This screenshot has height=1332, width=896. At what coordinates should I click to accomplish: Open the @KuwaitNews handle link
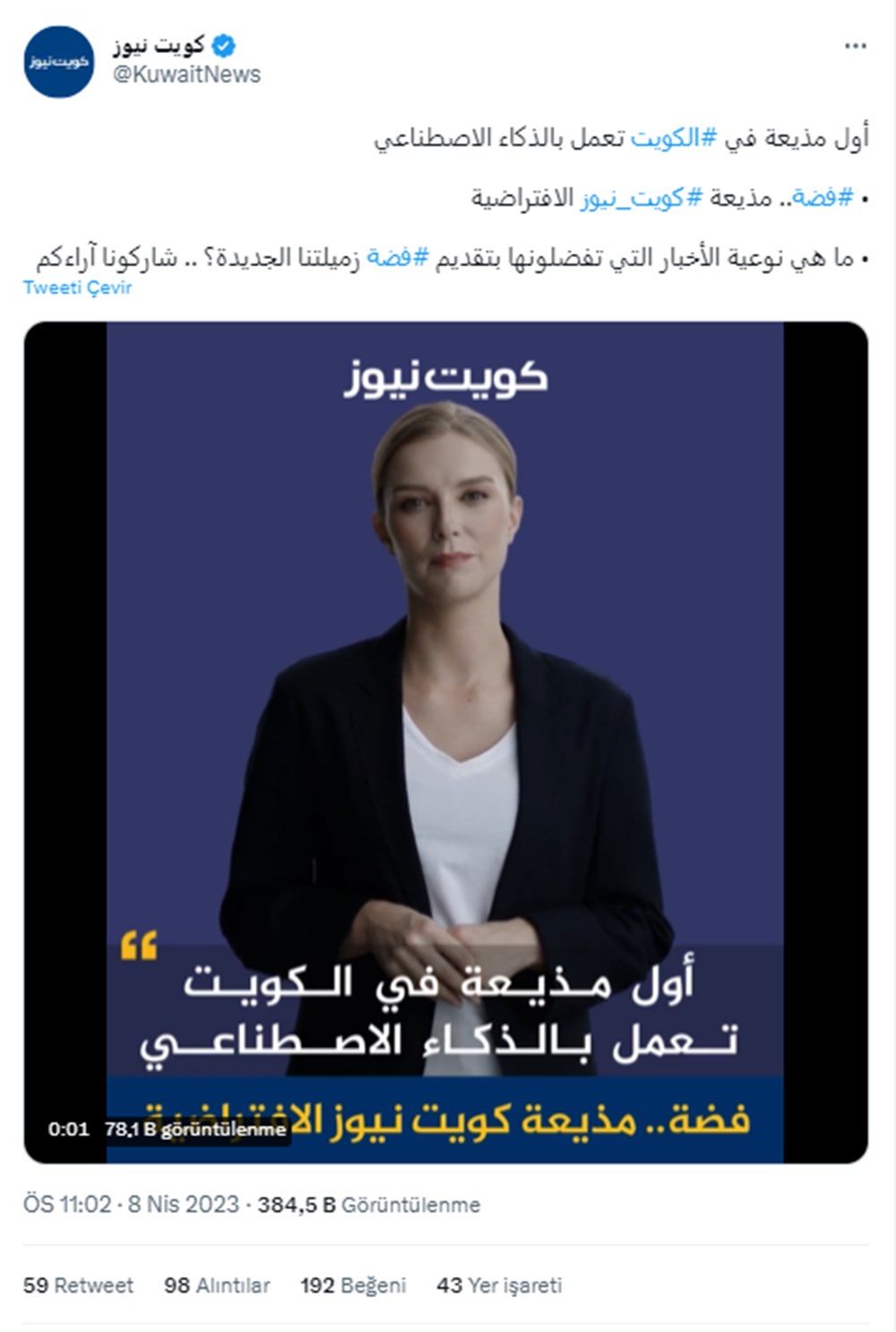[x=186, y=75]
